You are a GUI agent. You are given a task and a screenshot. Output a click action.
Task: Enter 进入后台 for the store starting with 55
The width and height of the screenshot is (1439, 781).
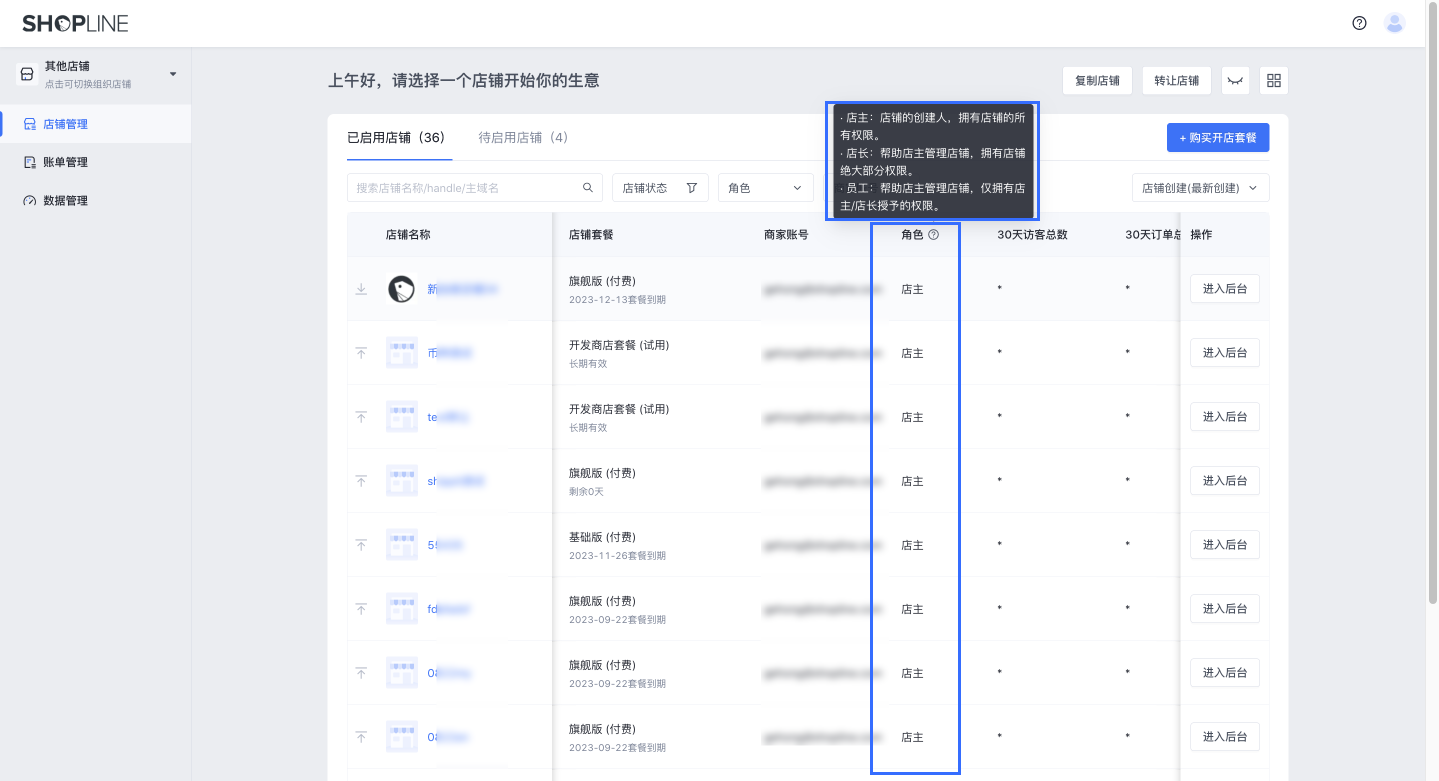point(1225,545)
